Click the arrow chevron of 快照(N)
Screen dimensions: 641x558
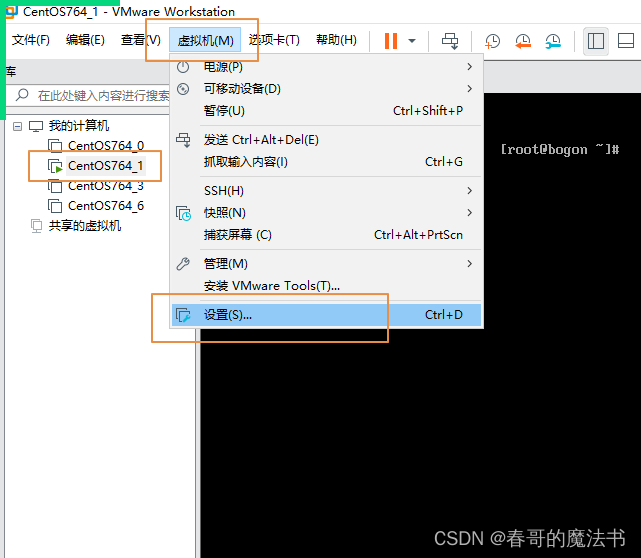pos(470,213)
